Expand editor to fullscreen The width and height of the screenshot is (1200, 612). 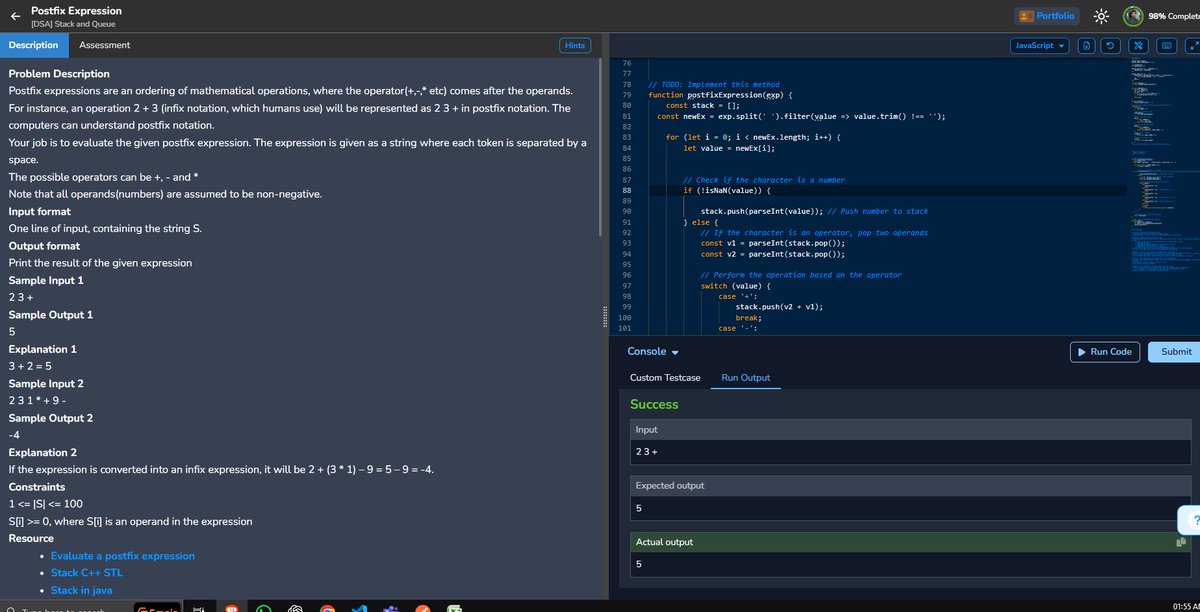coord(1191,45)
